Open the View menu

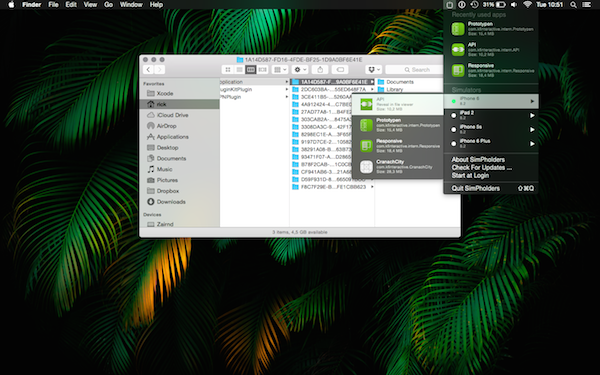coord(90,5)
